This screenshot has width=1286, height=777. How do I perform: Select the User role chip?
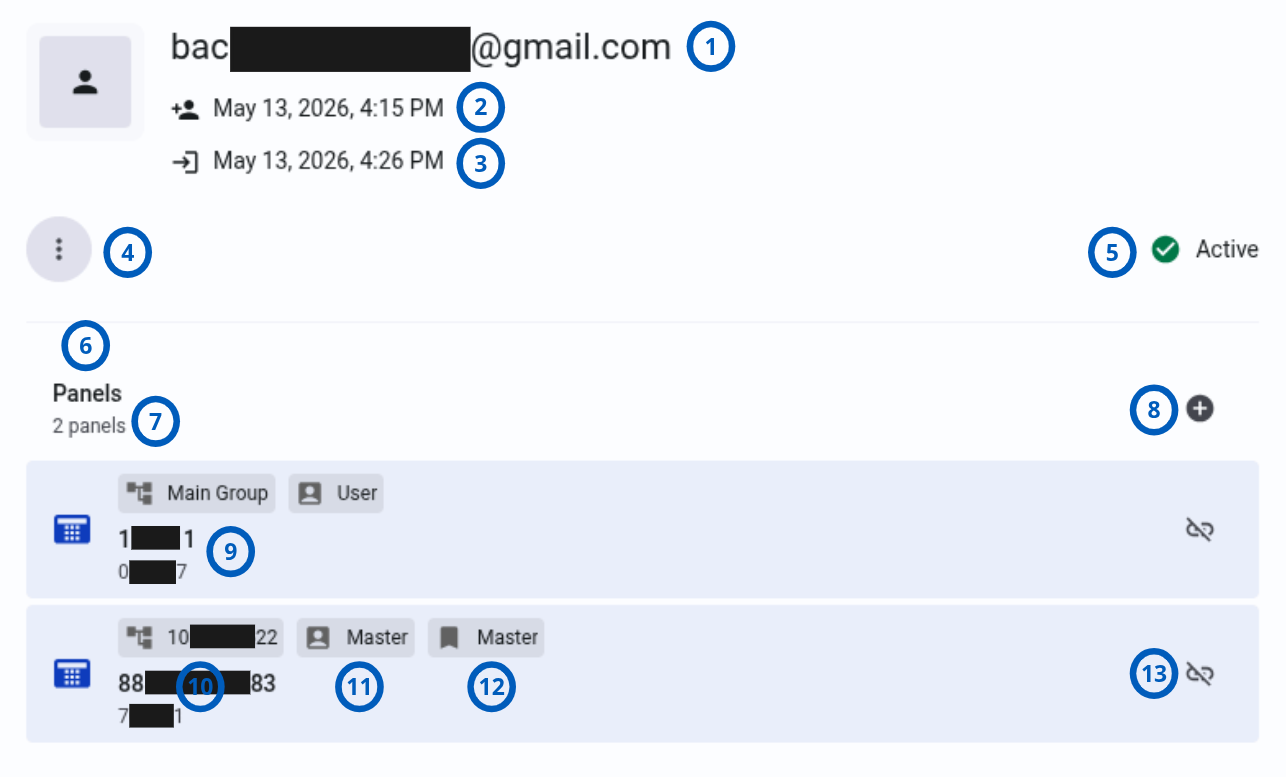point(336,493)
